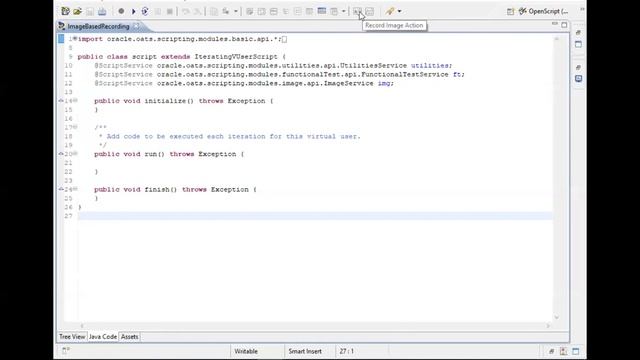The width and height of the screenshot is (640, 360).
Task: Click the editor vertical scrollbar up arrow
Action: 556,38
